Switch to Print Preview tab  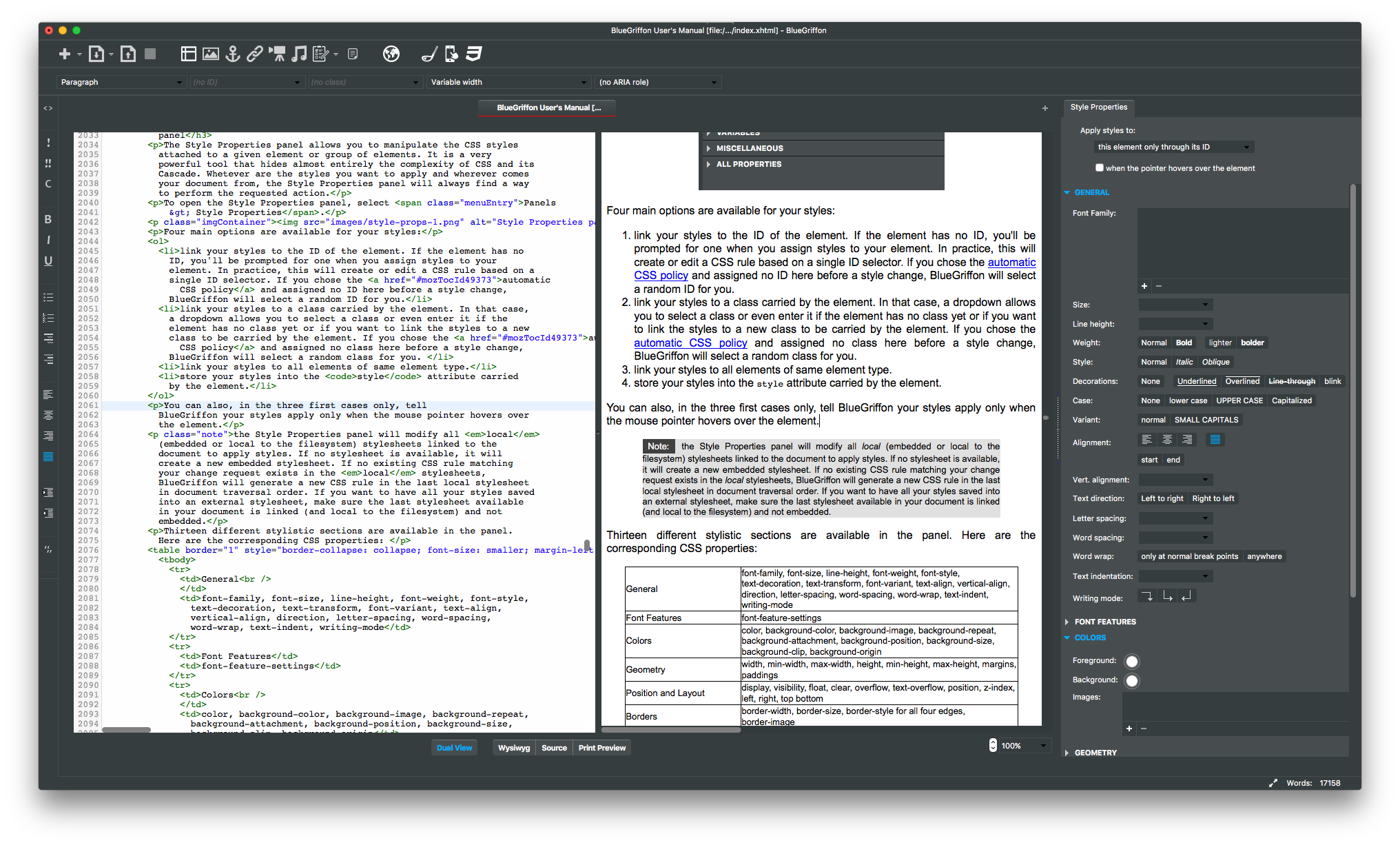click(601, 748)
